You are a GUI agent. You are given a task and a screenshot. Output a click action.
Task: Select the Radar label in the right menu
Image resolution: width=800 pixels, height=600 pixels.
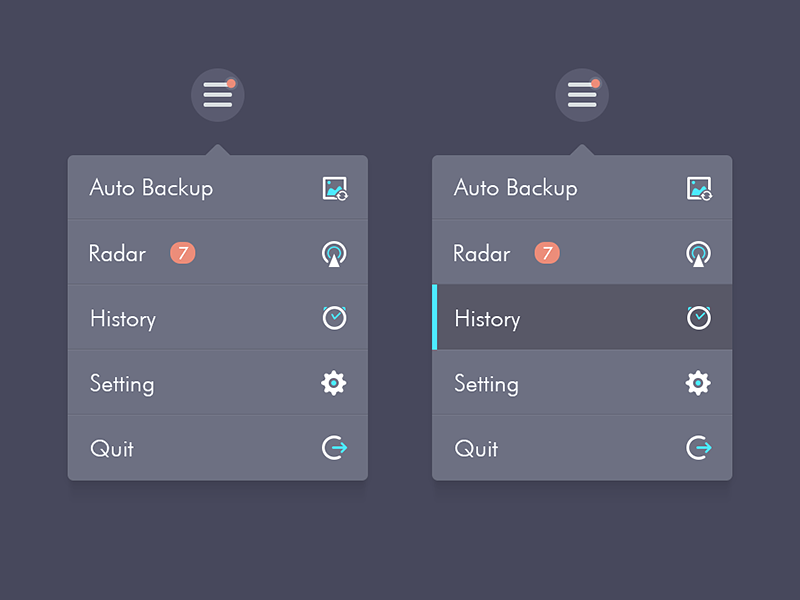(482, 254)
